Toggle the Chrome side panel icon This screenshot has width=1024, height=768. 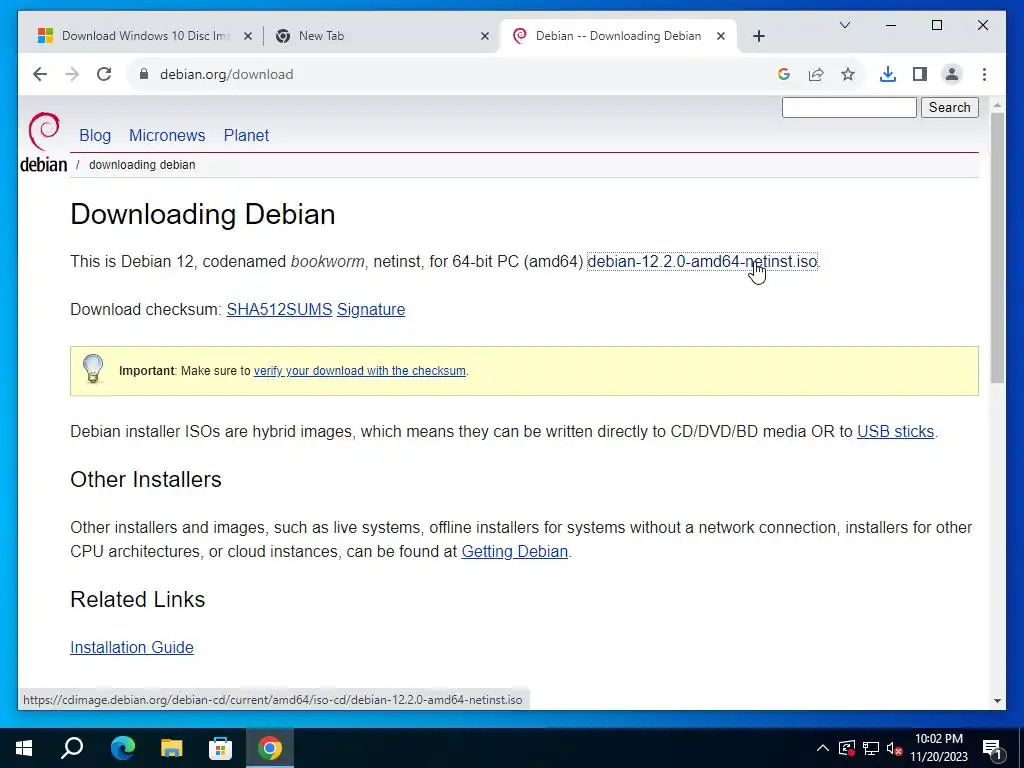click(920, 74)
